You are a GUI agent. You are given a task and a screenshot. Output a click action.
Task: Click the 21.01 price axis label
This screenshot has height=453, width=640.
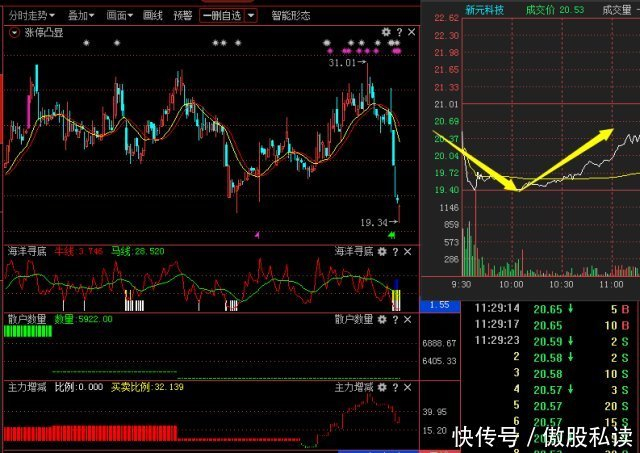(x=446, y=104)
